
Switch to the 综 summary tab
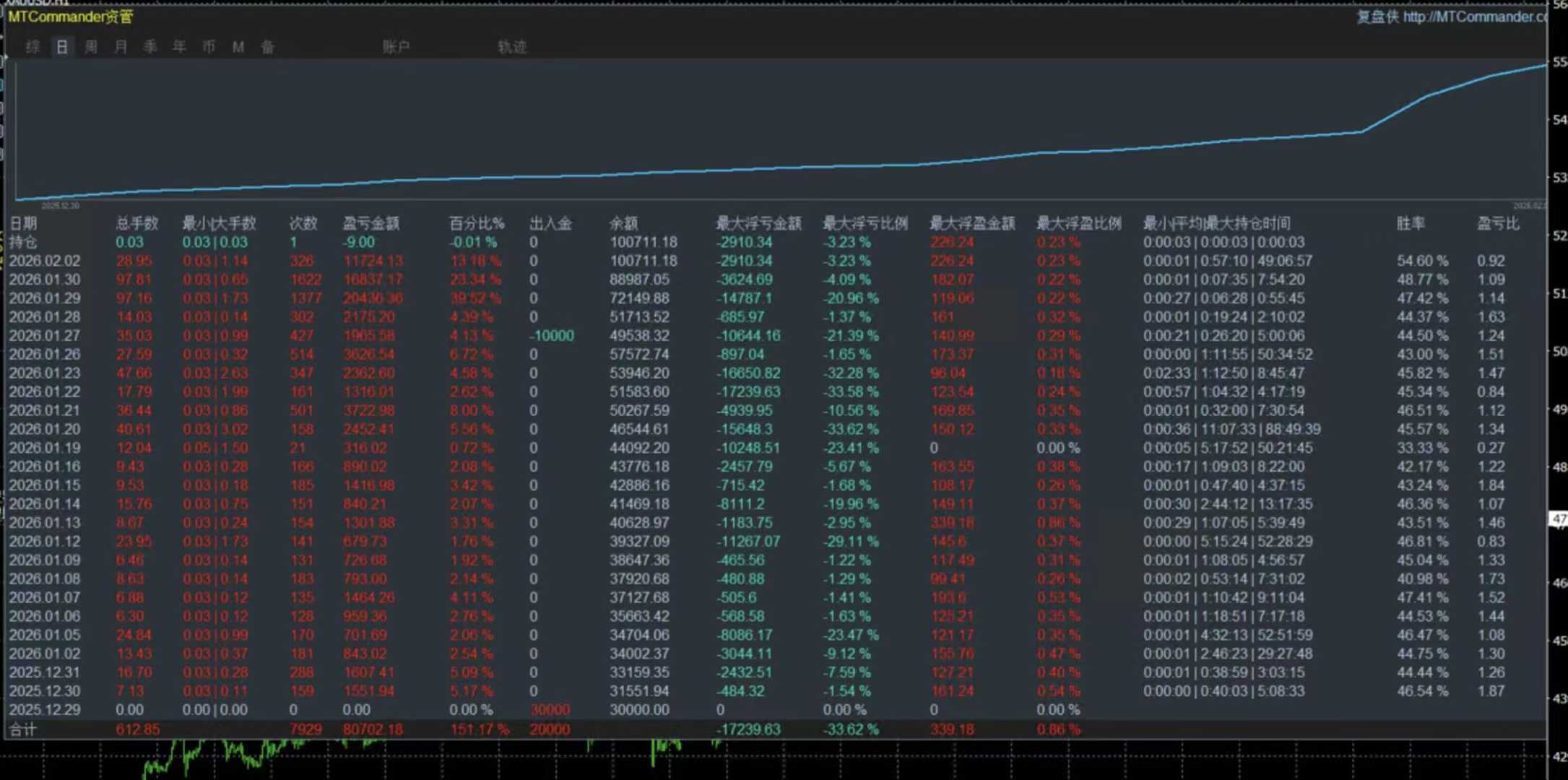pos(33,47)
